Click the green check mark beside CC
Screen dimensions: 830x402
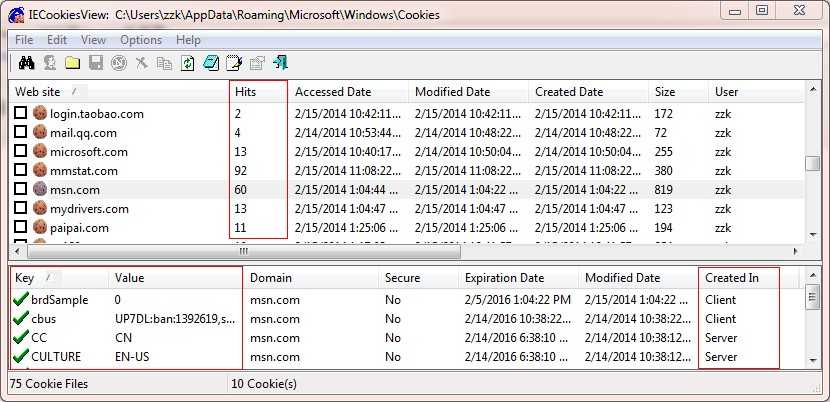[20, 337]
